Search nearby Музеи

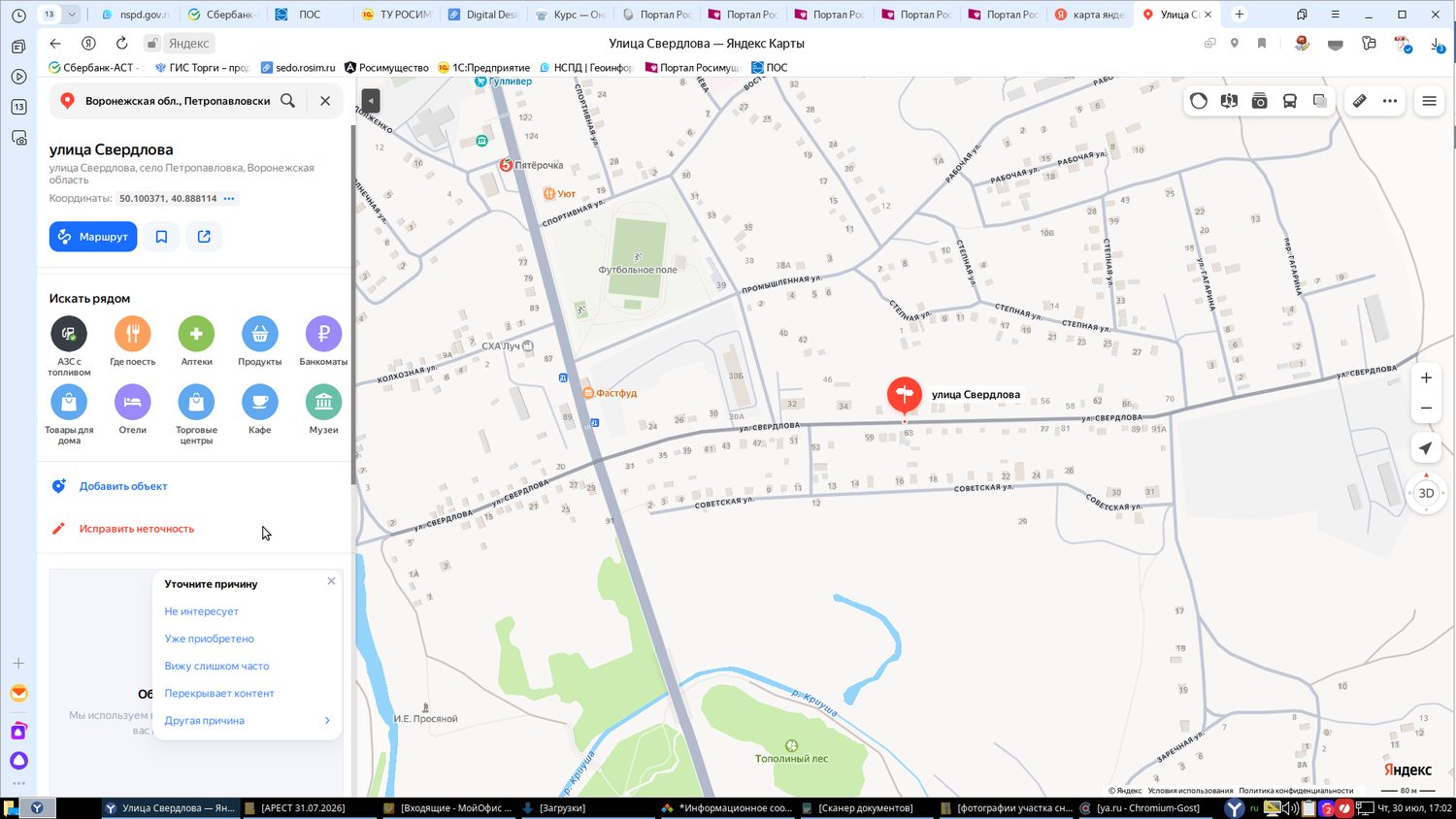323,409
